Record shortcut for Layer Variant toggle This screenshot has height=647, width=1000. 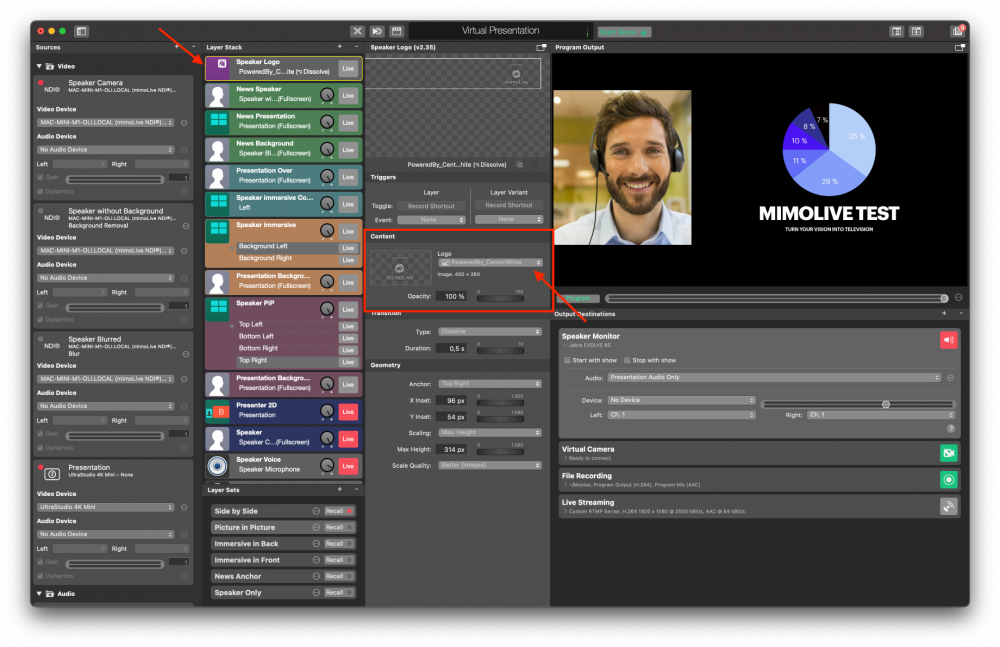click(x=508, y=205)
